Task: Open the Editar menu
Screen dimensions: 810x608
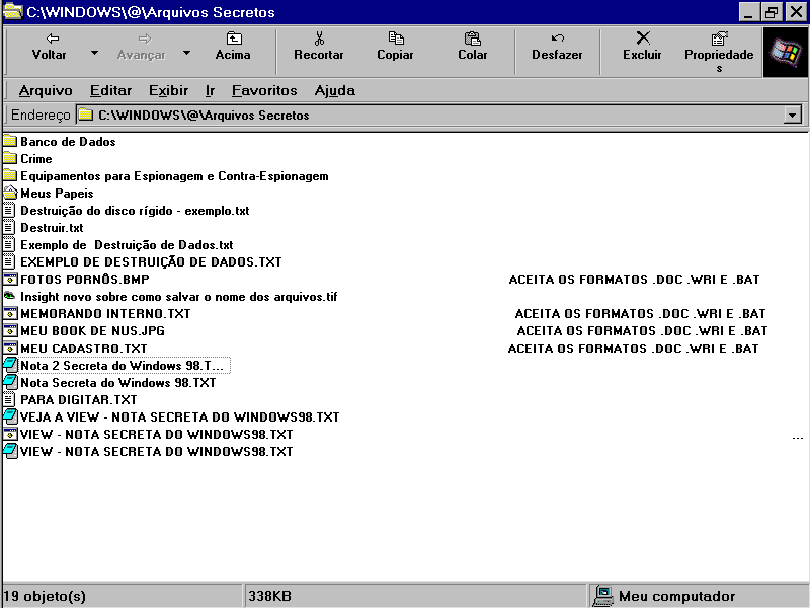Action: click(x=111, y=90)
